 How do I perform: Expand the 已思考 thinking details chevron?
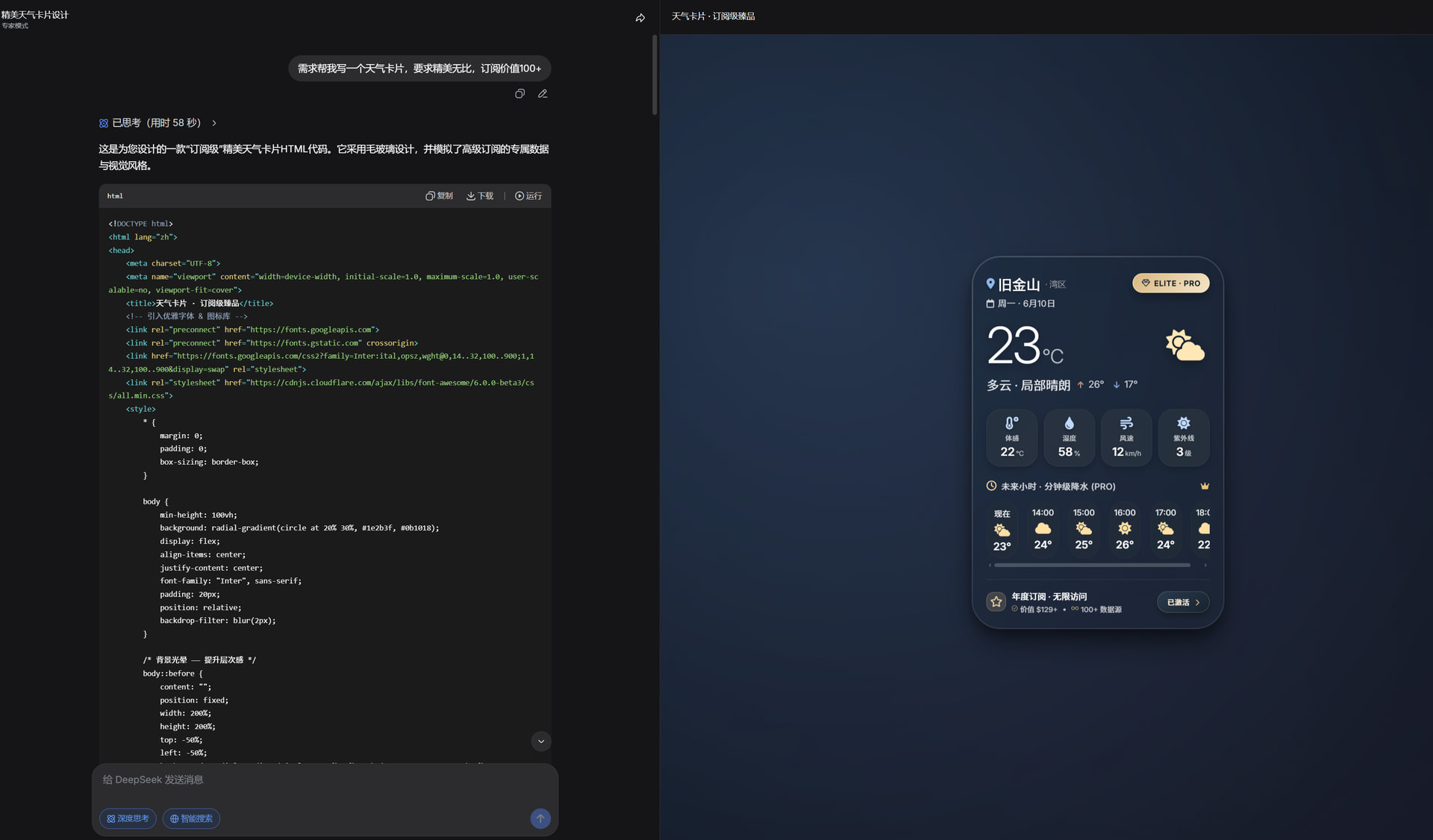tap(214, 123)
